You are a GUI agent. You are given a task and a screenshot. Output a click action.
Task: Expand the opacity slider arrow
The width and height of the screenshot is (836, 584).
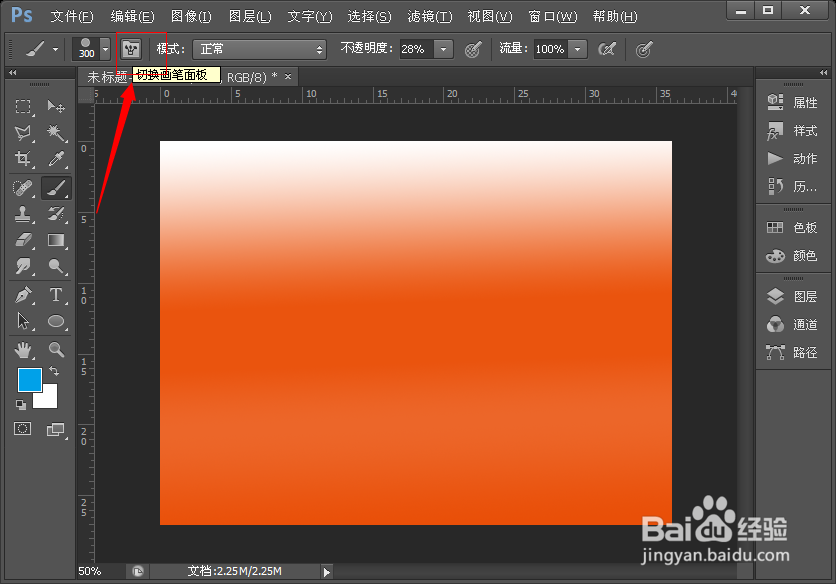[x=443, y=50]
